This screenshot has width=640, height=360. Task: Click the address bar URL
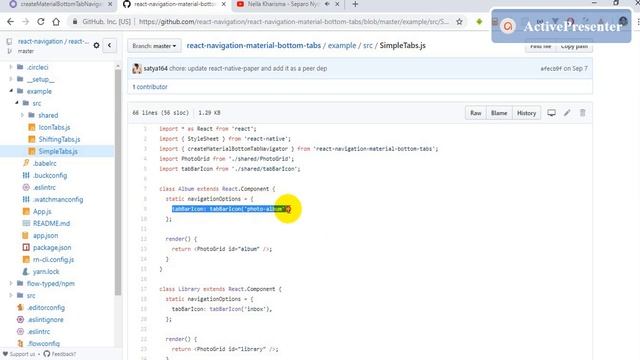[x=293, y=22]
